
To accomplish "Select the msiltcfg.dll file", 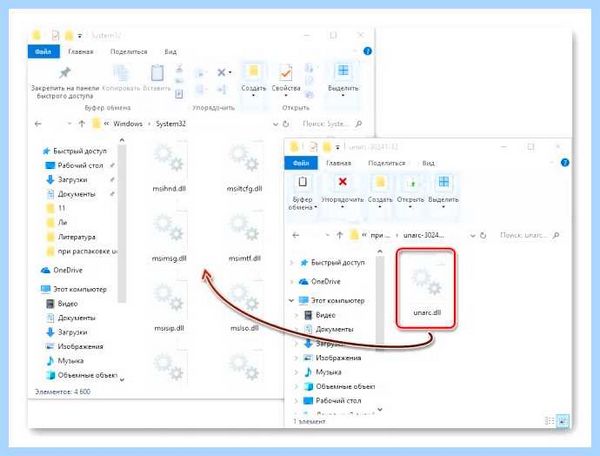I will (244, 167).
